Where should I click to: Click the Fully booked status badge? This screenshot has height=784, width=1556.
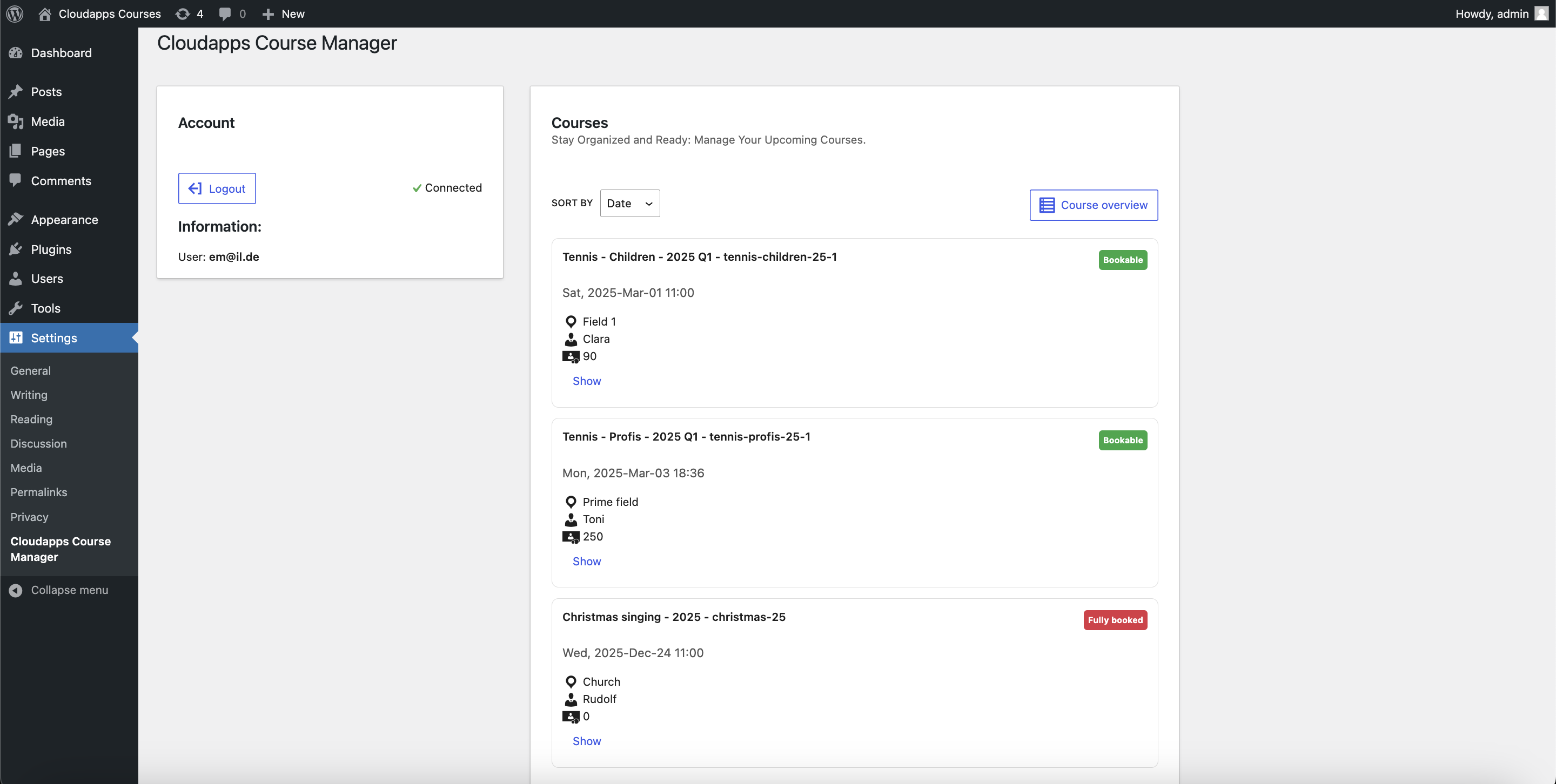[1115, 620]
